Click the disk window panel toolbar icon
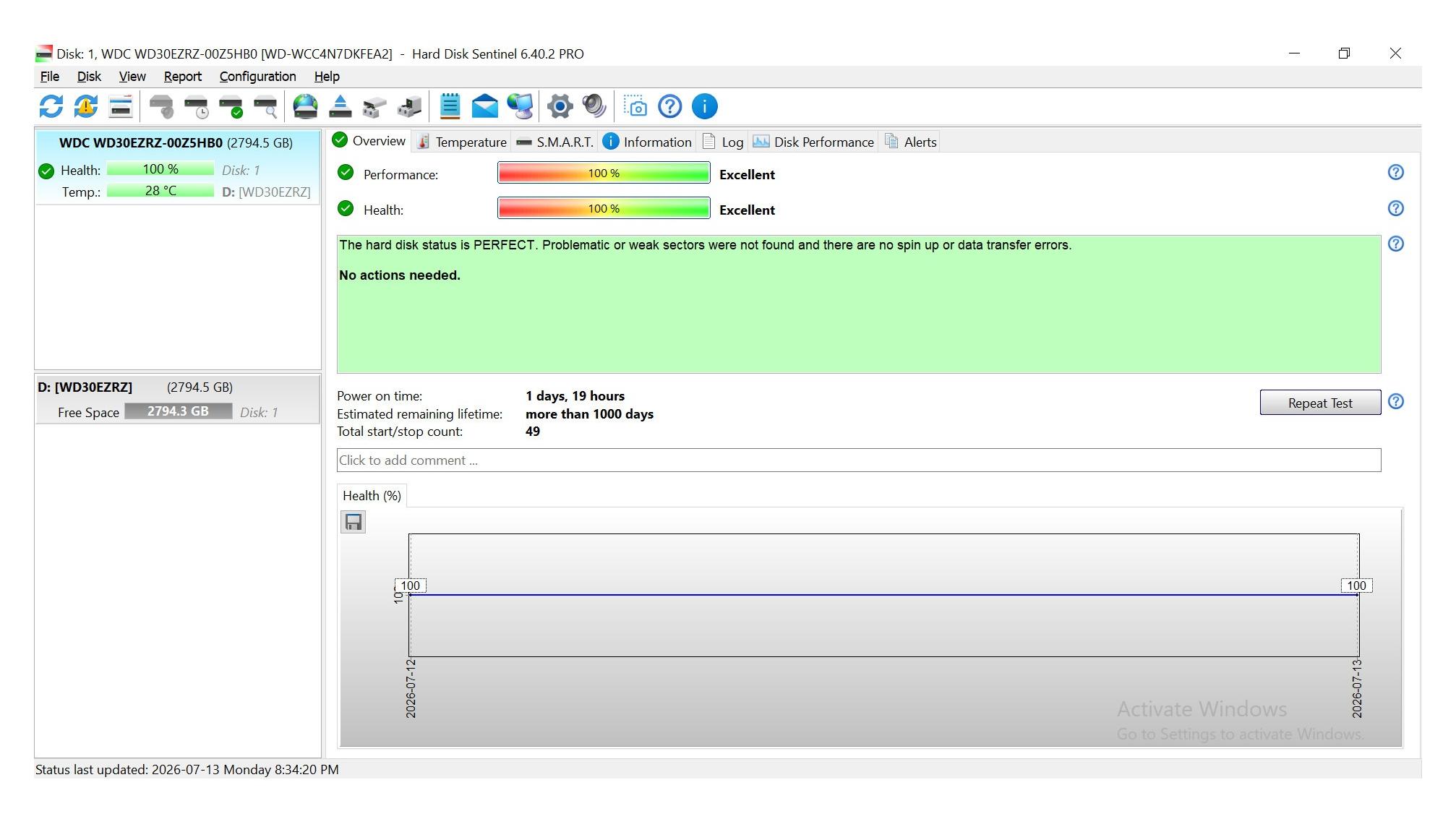Image resolution: width=1456 pixels, height=819 pixels. click(x=121, y=106)
